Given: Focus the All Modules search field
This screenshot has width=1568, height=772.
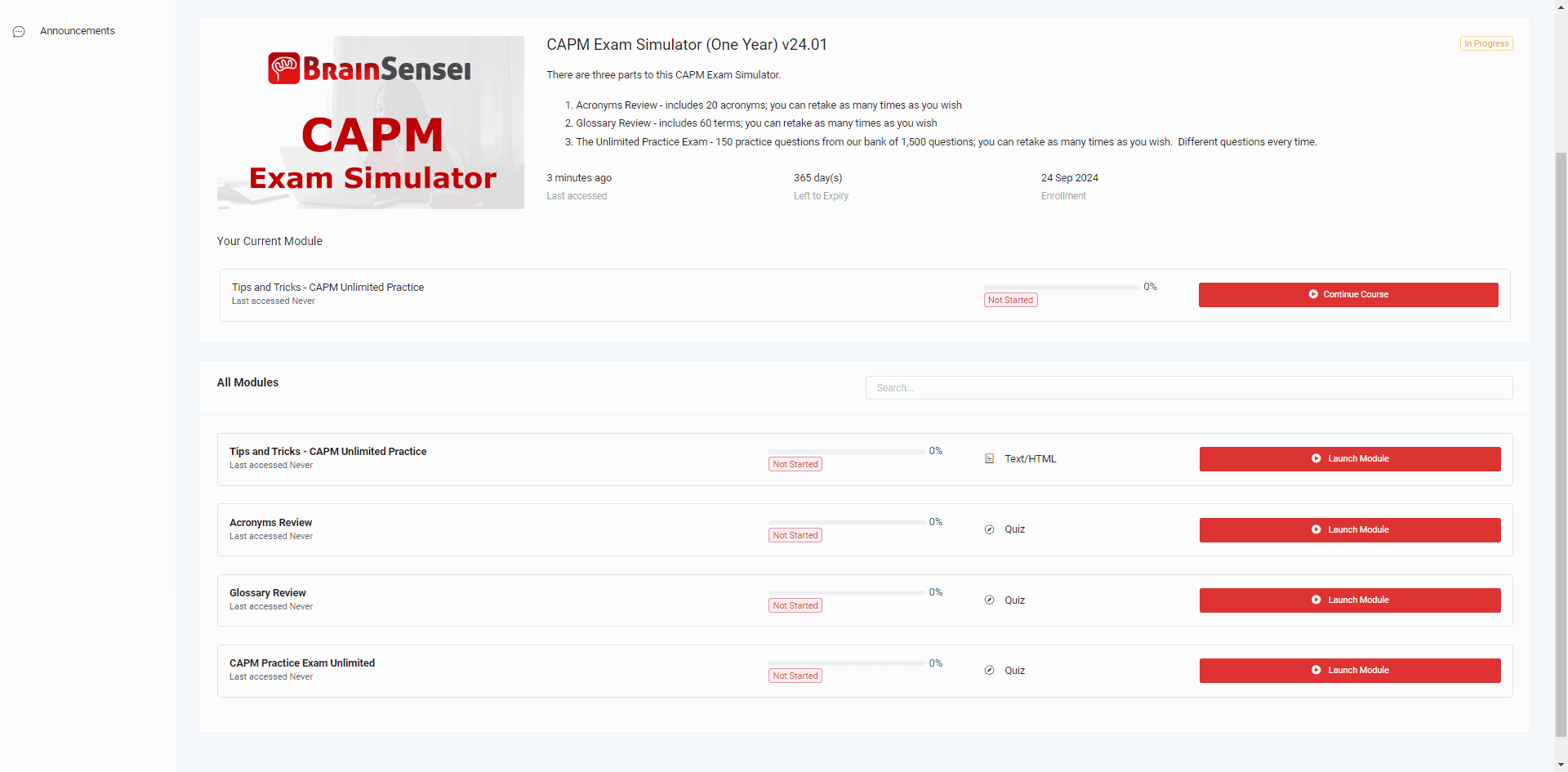Looking at the screenshot, I should 1189,388.
